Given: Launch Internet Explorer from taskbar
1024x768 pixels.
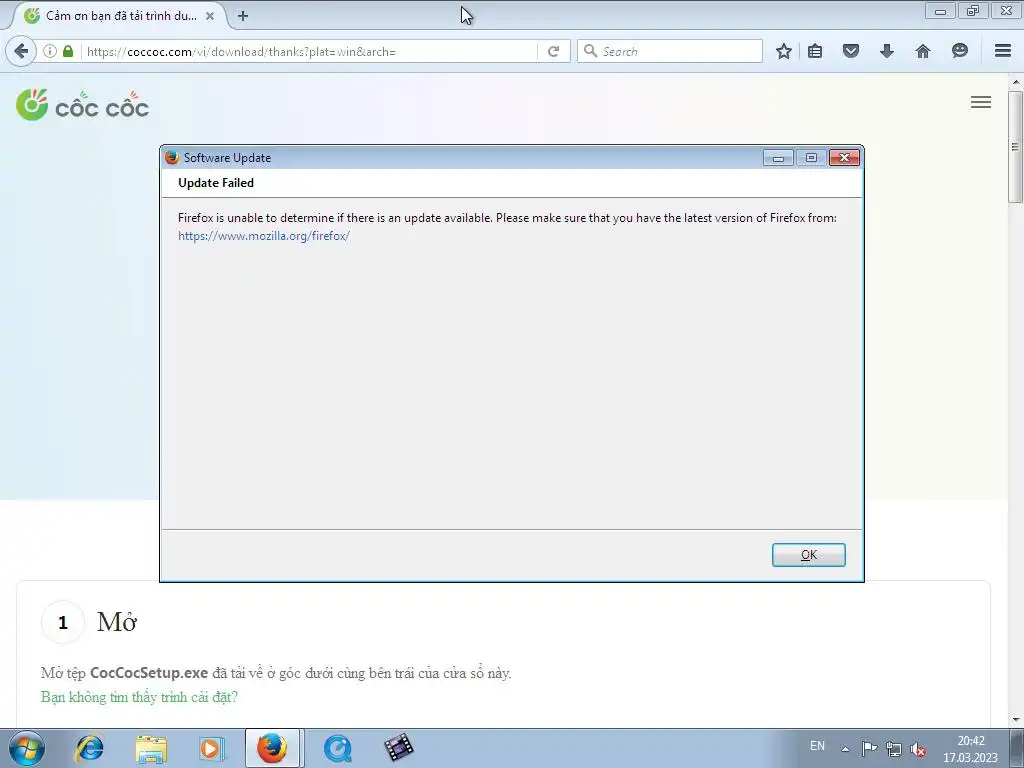Looking at the screenshot, I should pyautogui.click(x=89, y=748).
